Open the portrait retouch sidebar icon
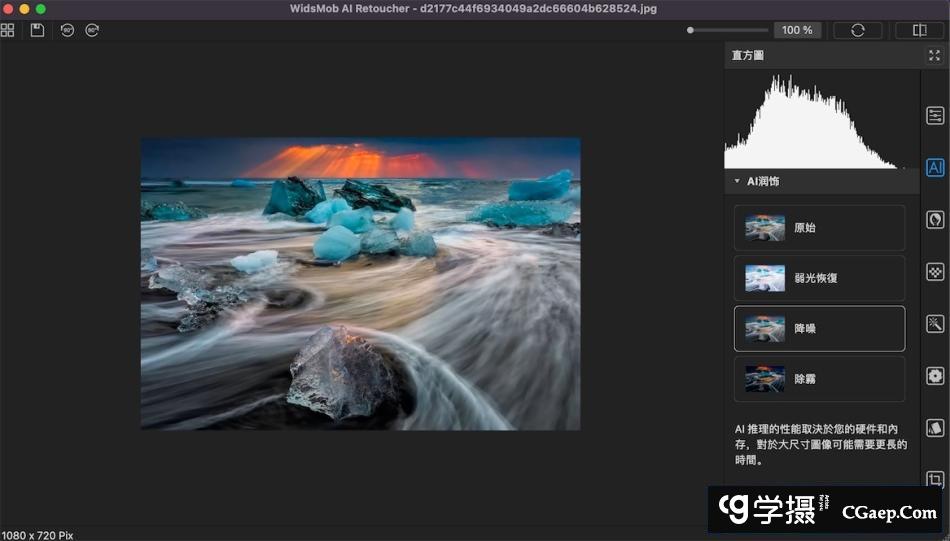The height and width of the screenshot is (541, 950). [935, 218]
